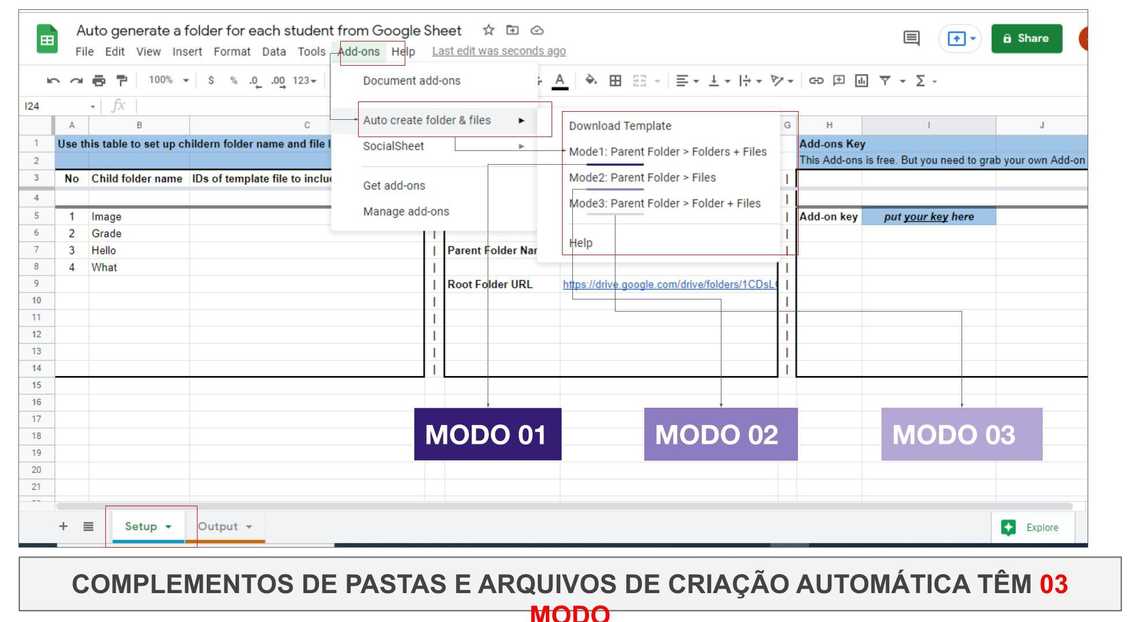The width and height of the screenshot is (1140, 622).
Task: Click the green Share button
Action: (x=1027, y=39)
